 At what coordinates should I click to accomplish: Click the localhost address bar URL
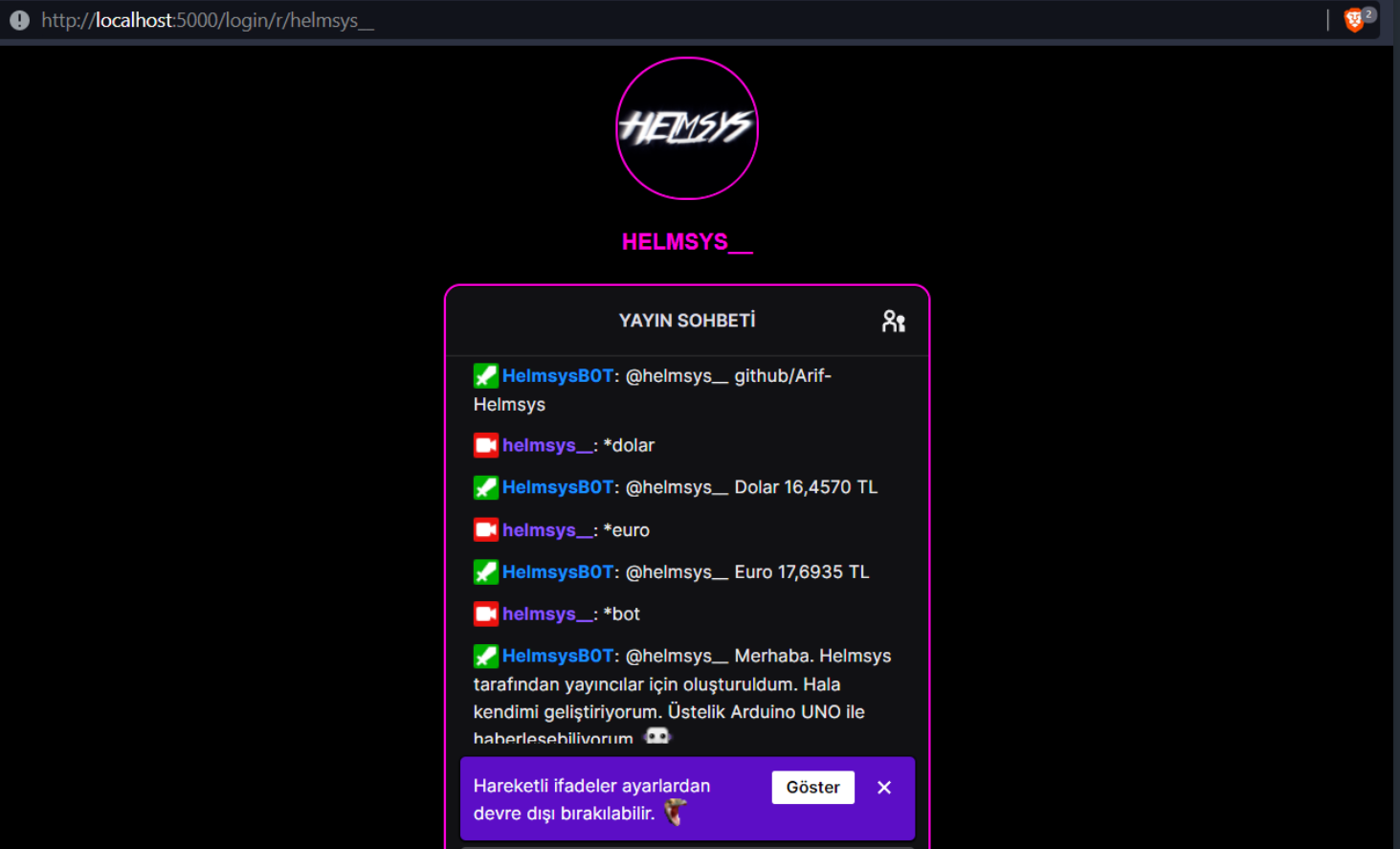coord(208,20)
